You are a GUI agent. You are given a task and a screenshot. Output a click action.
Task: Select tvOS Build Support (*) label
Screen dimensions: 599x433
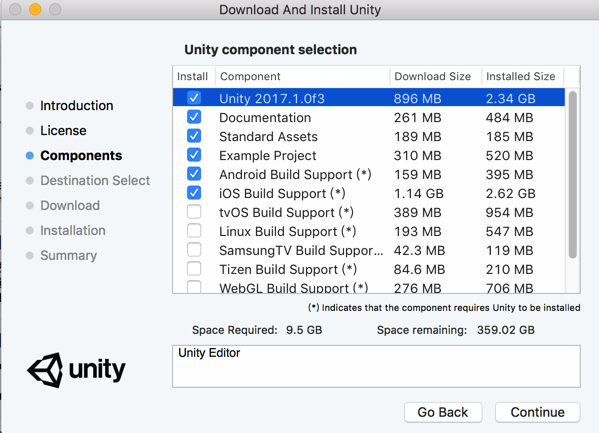(x=287, y=212)
